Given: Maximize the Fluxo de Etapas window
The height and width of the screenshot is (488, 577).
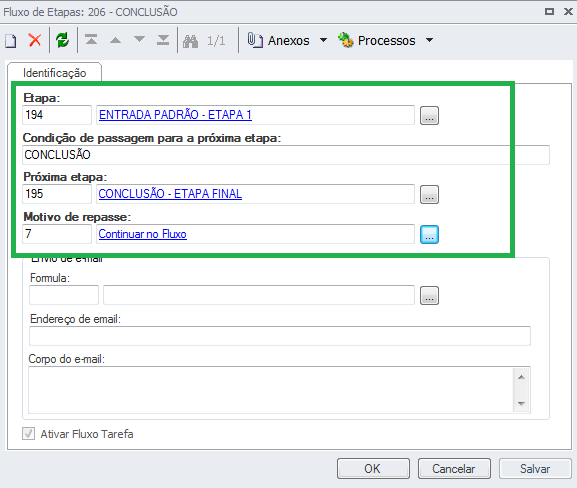Looking at the screenshot, I should [549, 12].
